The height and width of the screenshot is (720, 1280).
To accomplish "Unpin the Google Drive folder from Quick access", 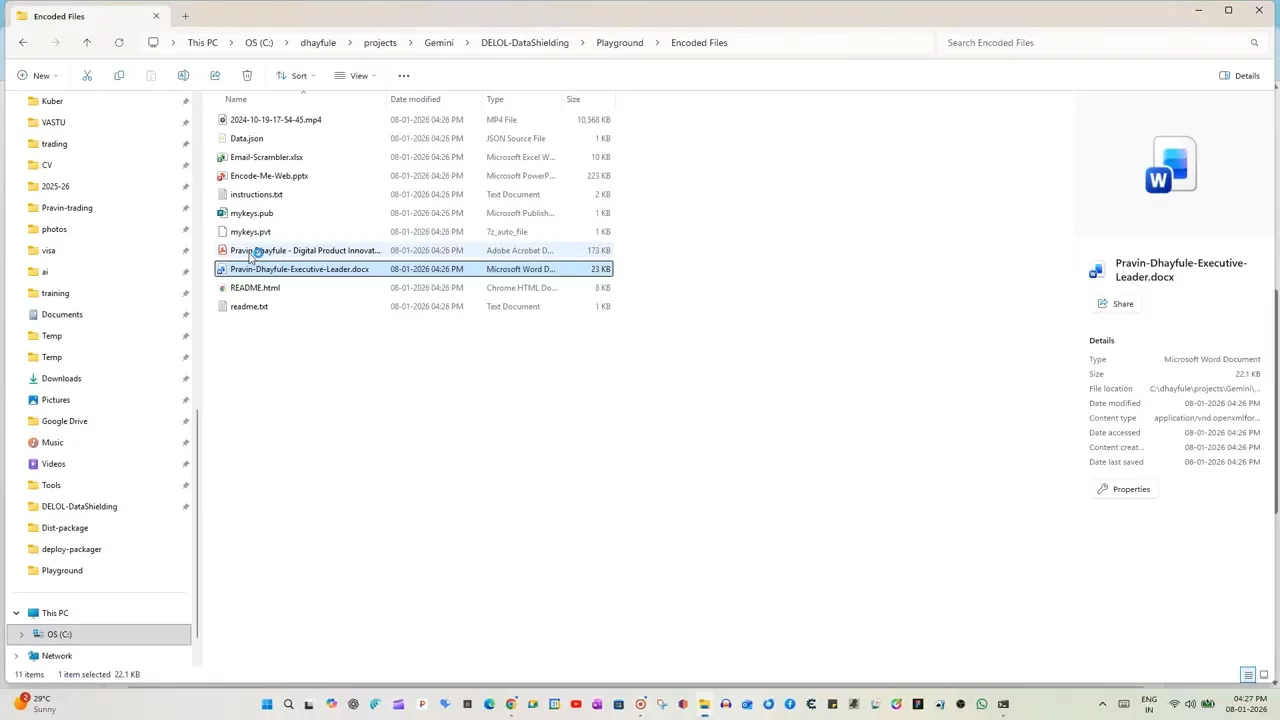I will 185,422.
